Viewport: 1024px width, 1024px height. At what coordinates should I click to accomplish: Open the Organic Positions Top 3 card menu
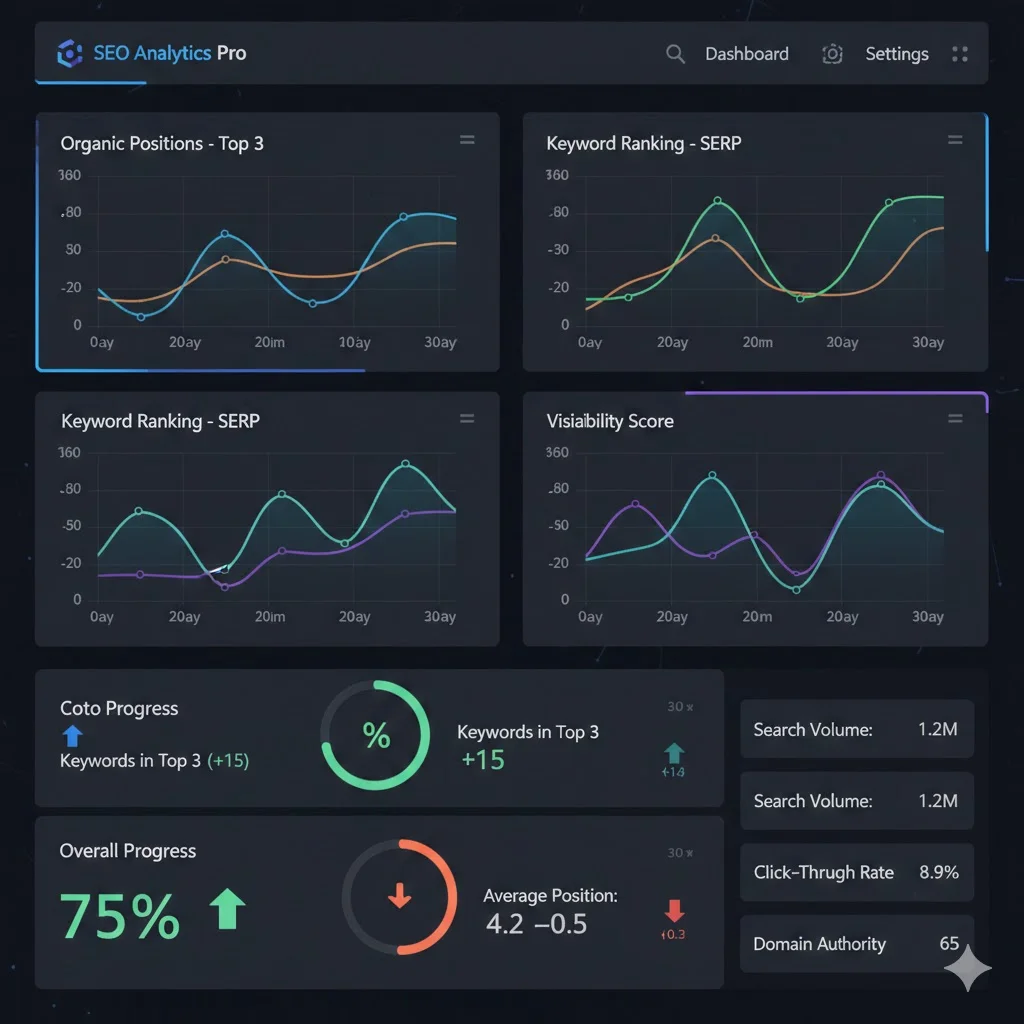(x=467, y=140)
